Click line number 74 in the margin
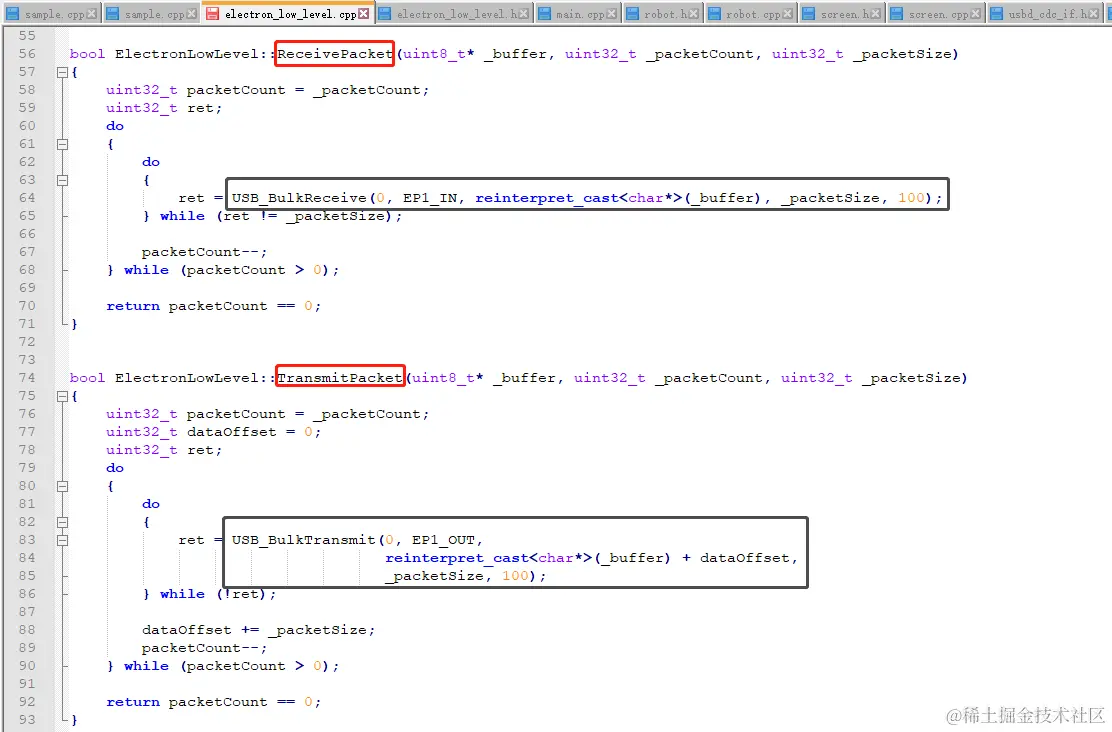The height and width of the screenshot is (732, 1112). point(27,377)
